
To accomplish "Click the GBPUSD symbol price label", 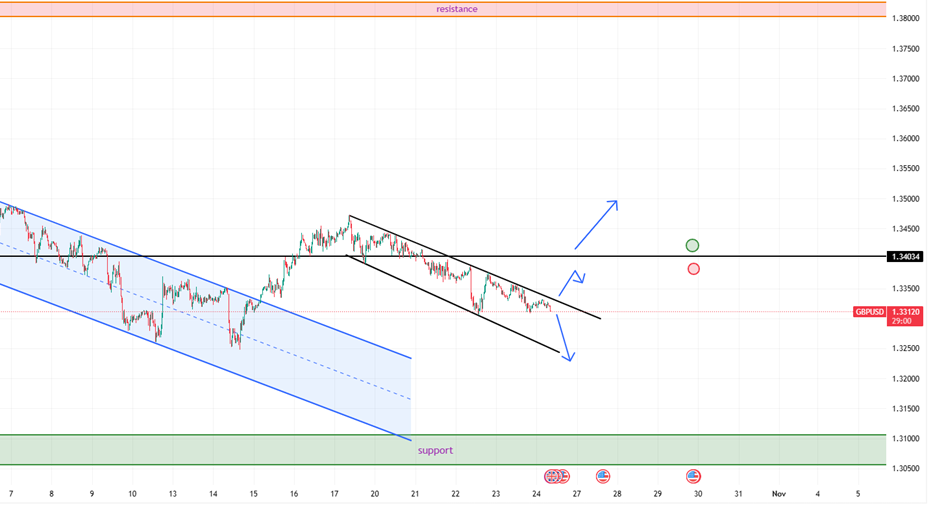I will coord(868,312).
